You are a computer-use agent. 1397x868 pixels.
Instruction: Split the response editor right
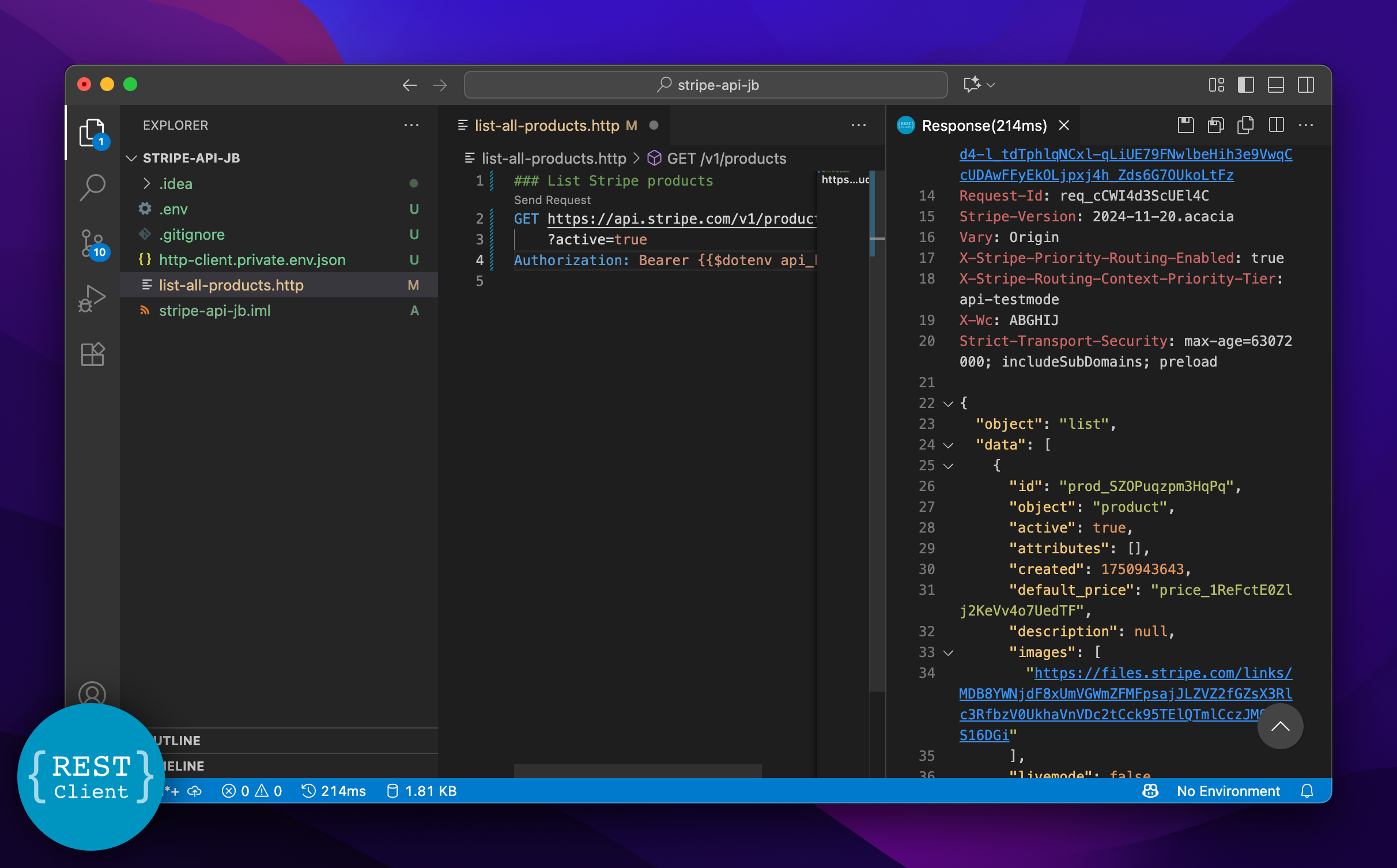1276,125
